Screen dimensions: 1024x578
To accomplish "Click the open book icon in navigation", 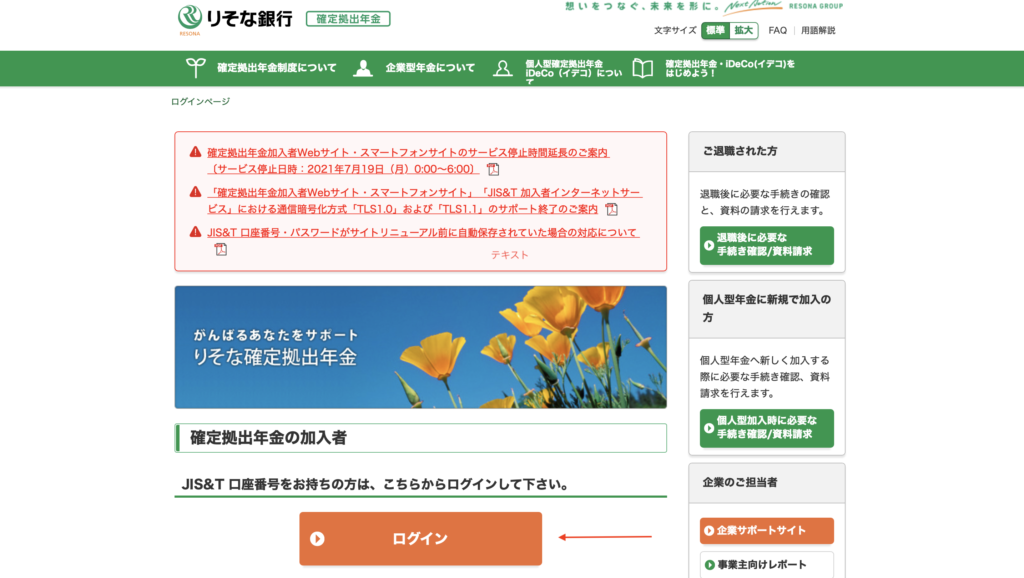I will pyautogui.click(x=643, y=68).
